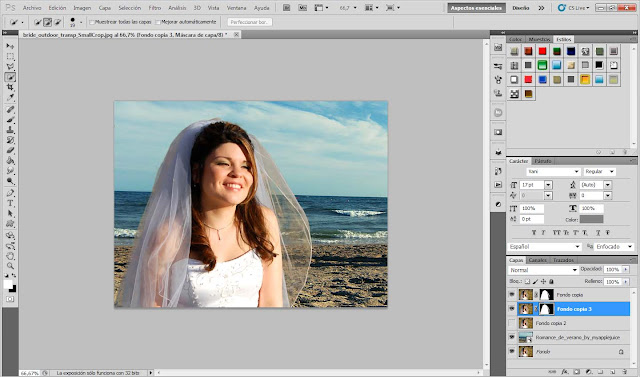Image resolution: width=640 pixels, height=377 pixels.
Task: Select the Zoom tool in toolbar
Action: click(10, 266)
